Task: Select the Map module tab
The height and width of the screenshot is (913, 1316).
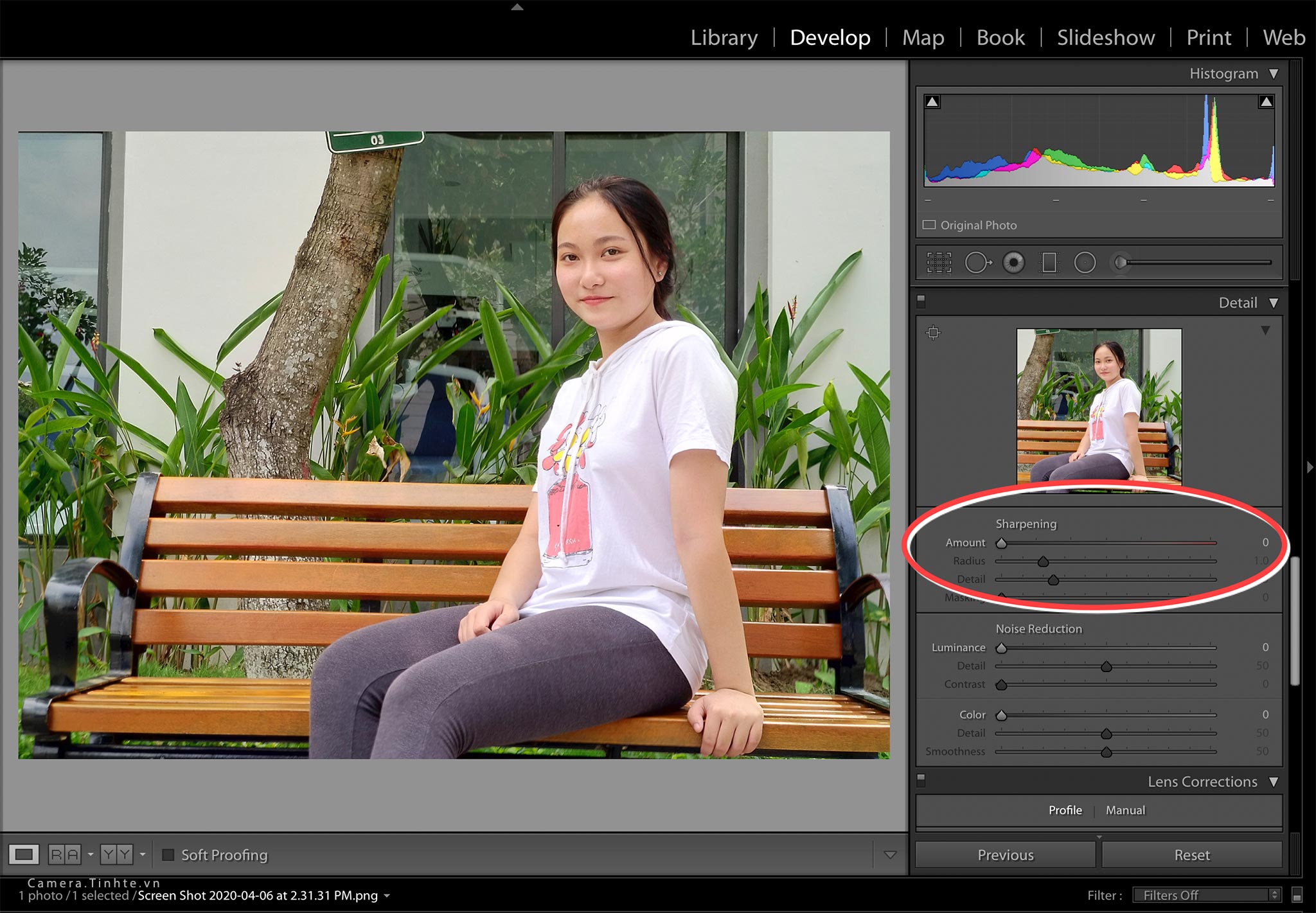Action: pos(922,38)
